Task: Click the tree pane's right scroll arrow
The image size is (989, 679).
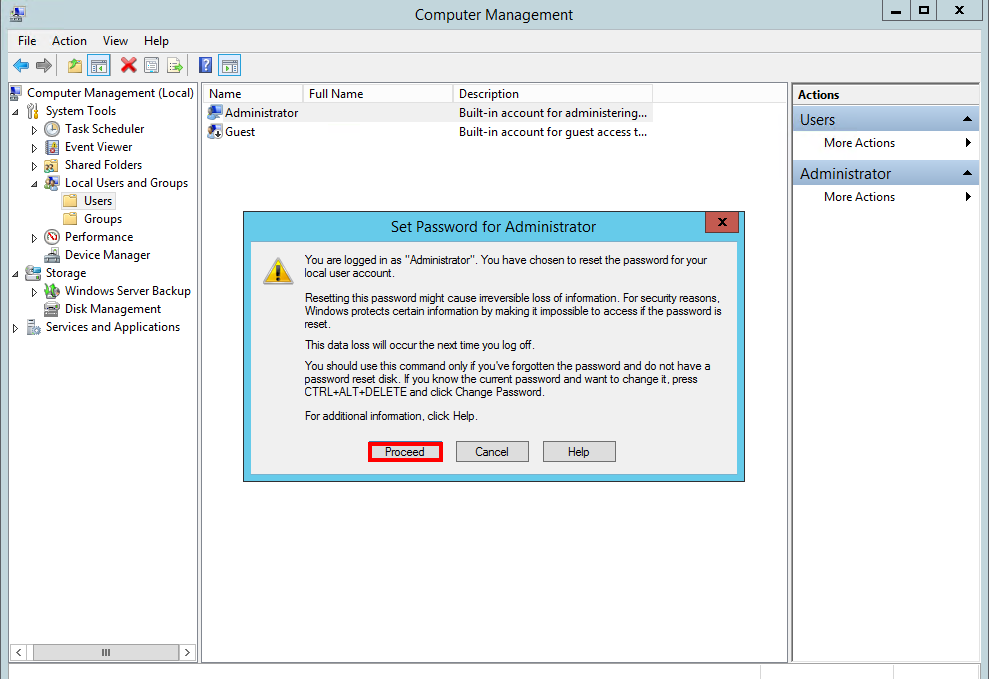Action: tap(187, 653)
